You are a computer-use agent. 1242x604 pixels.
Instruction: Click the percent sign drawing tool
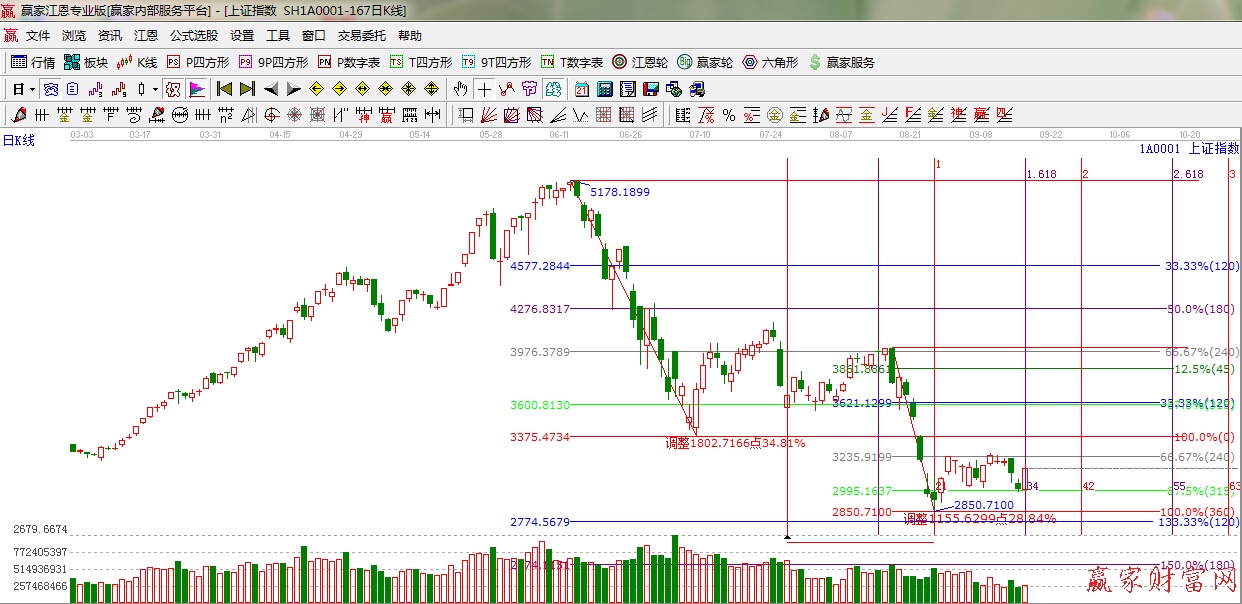pos(729,115)
